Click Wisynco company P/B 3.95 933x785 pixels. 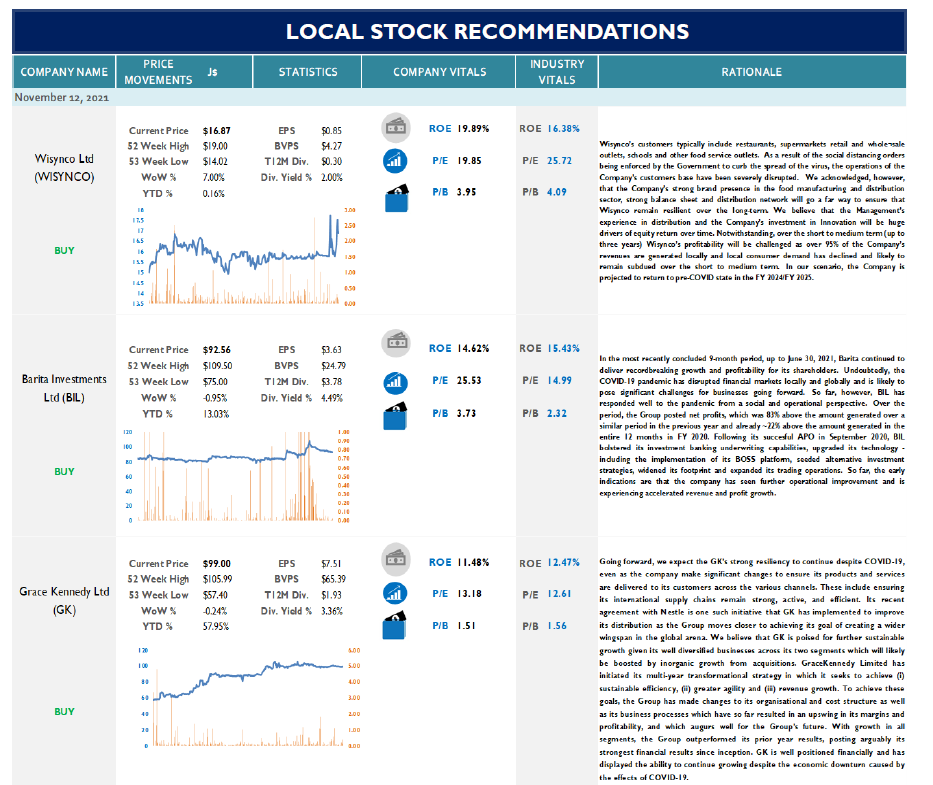coord(466,192)
